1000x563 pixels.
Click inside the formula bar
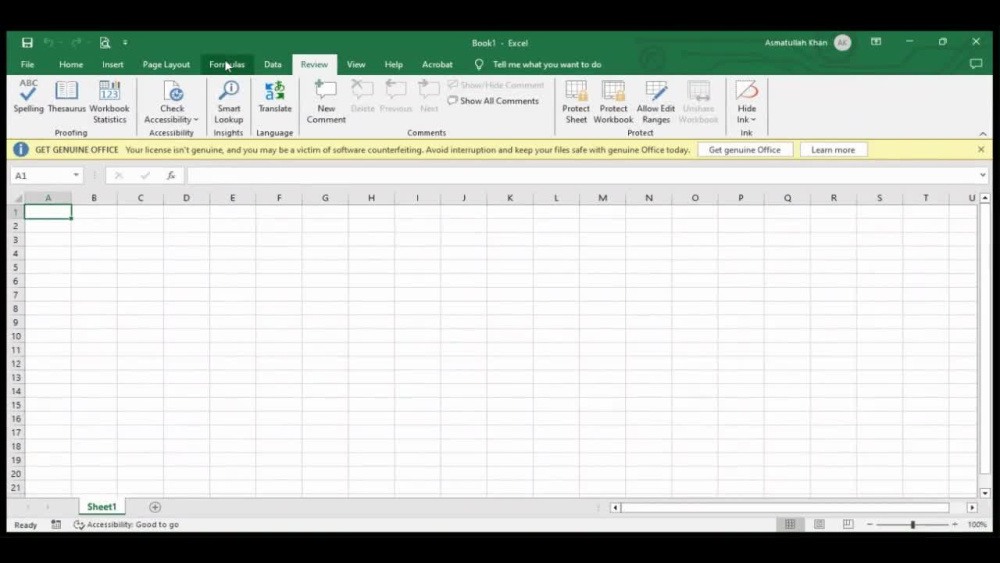(580, 175)
